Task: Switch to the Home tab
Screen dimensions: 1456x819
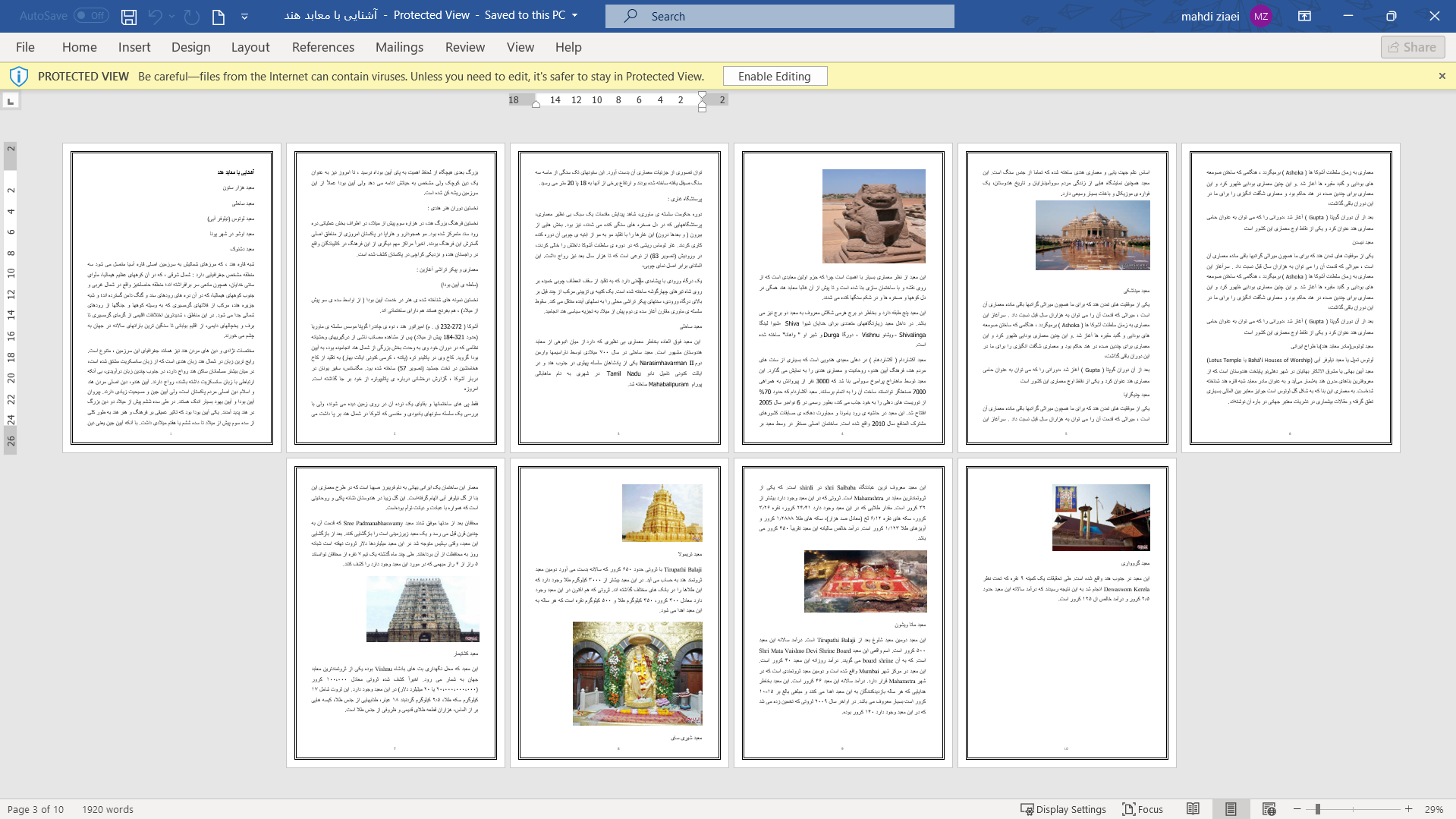Action: (79, 47)
